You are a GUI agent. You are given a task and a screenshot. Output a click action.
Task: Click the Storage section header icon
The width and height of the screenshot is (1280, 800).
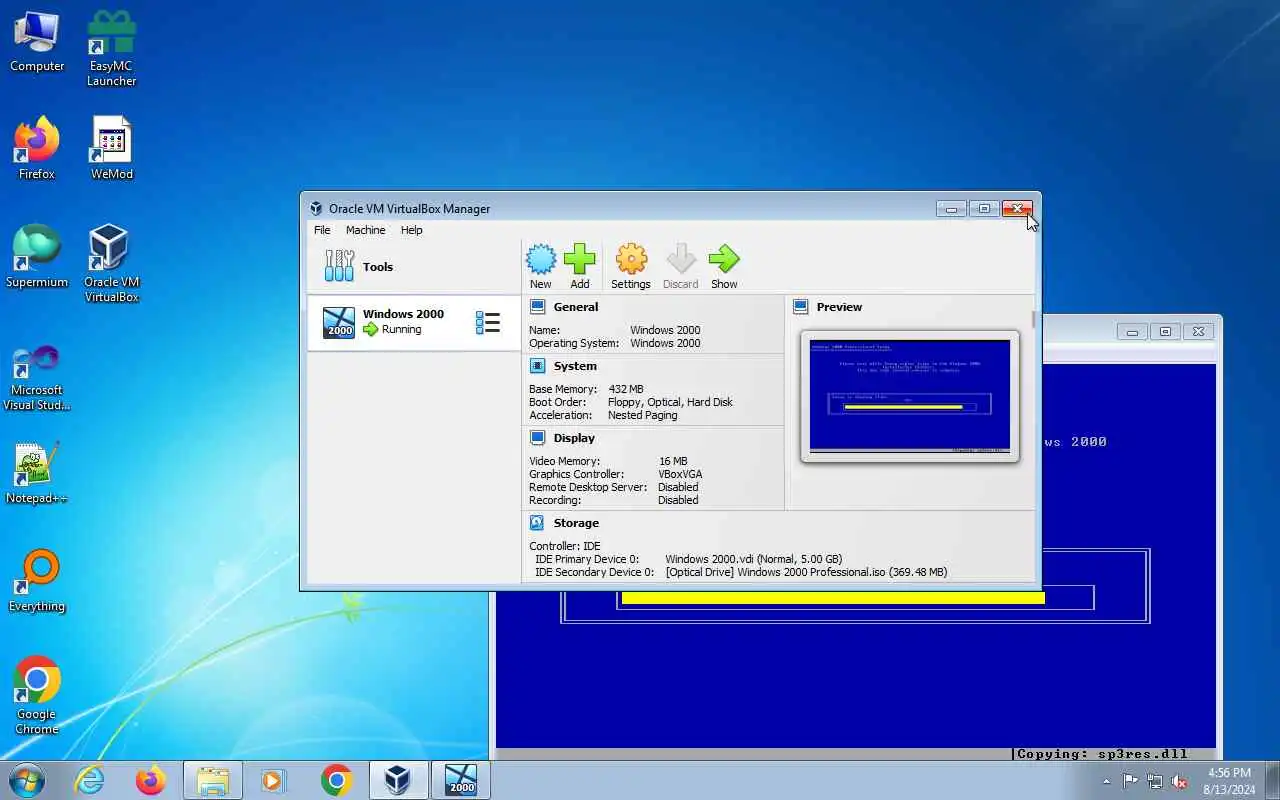[x=538, y=523]
